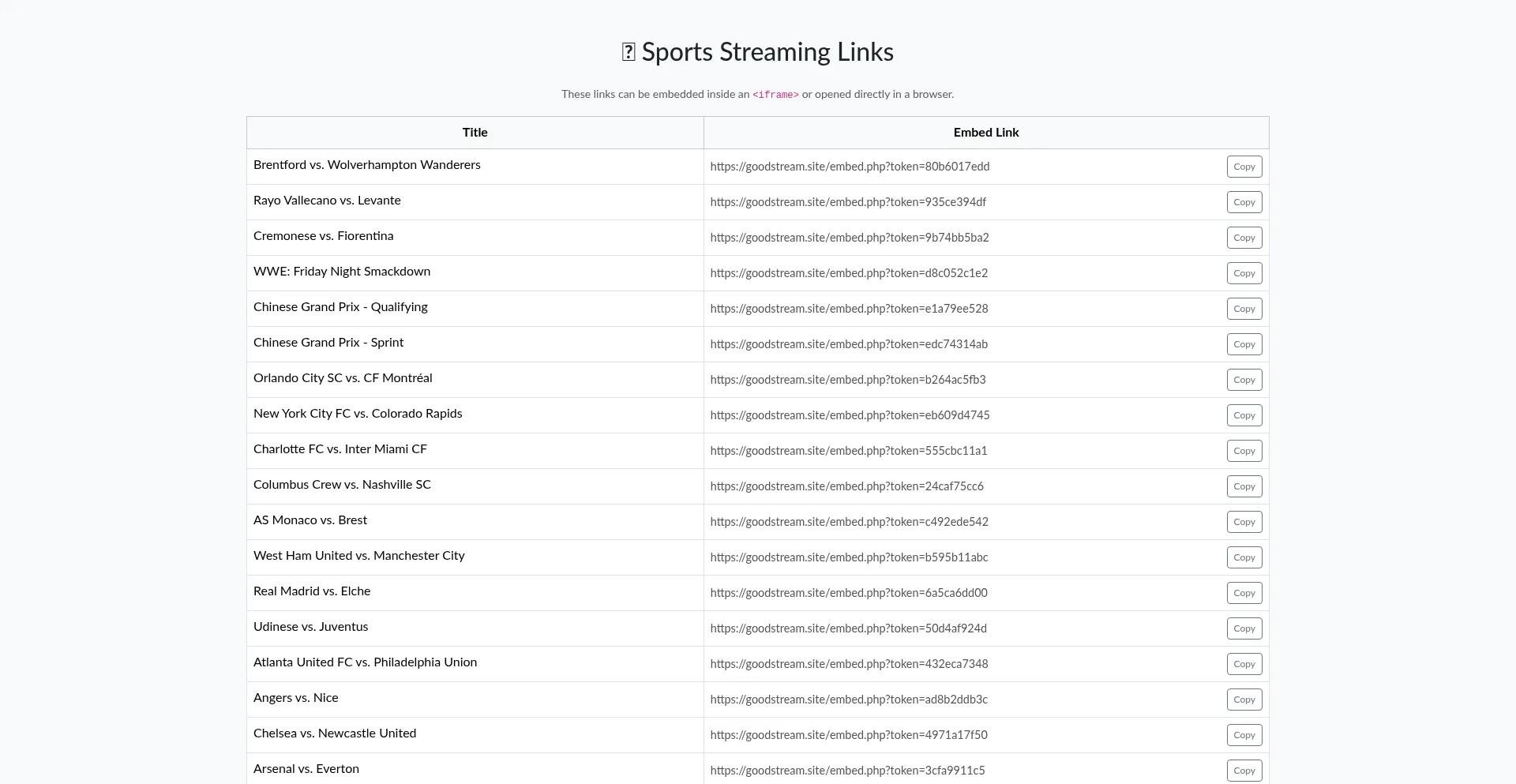The height and width of the screenshot is (784, 1516).
Task: Click embed URL with token 3cfa9911c5
Action: (847, 771)
